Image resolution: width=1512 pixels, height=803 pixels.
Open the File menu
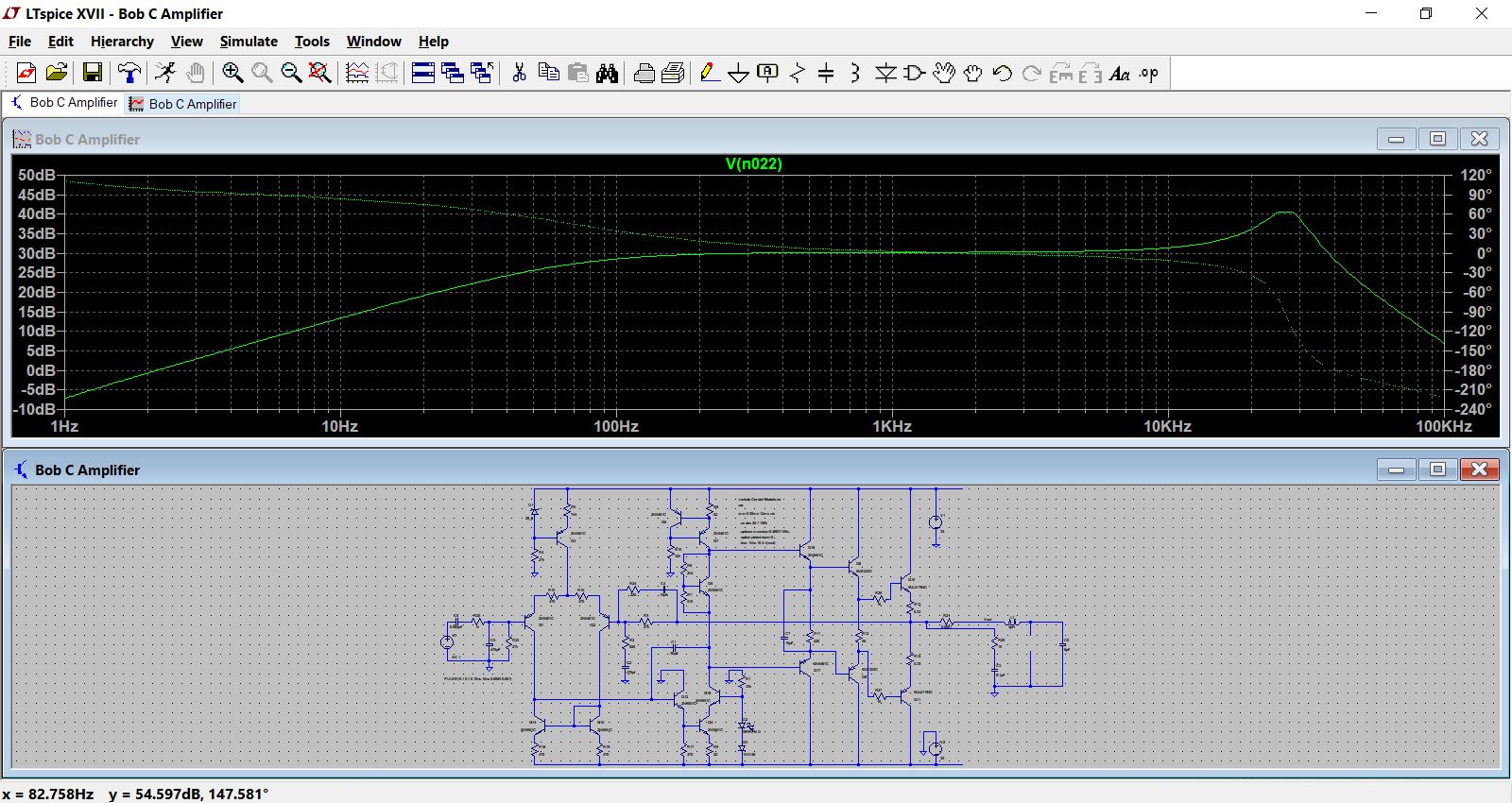click(20, 42)
